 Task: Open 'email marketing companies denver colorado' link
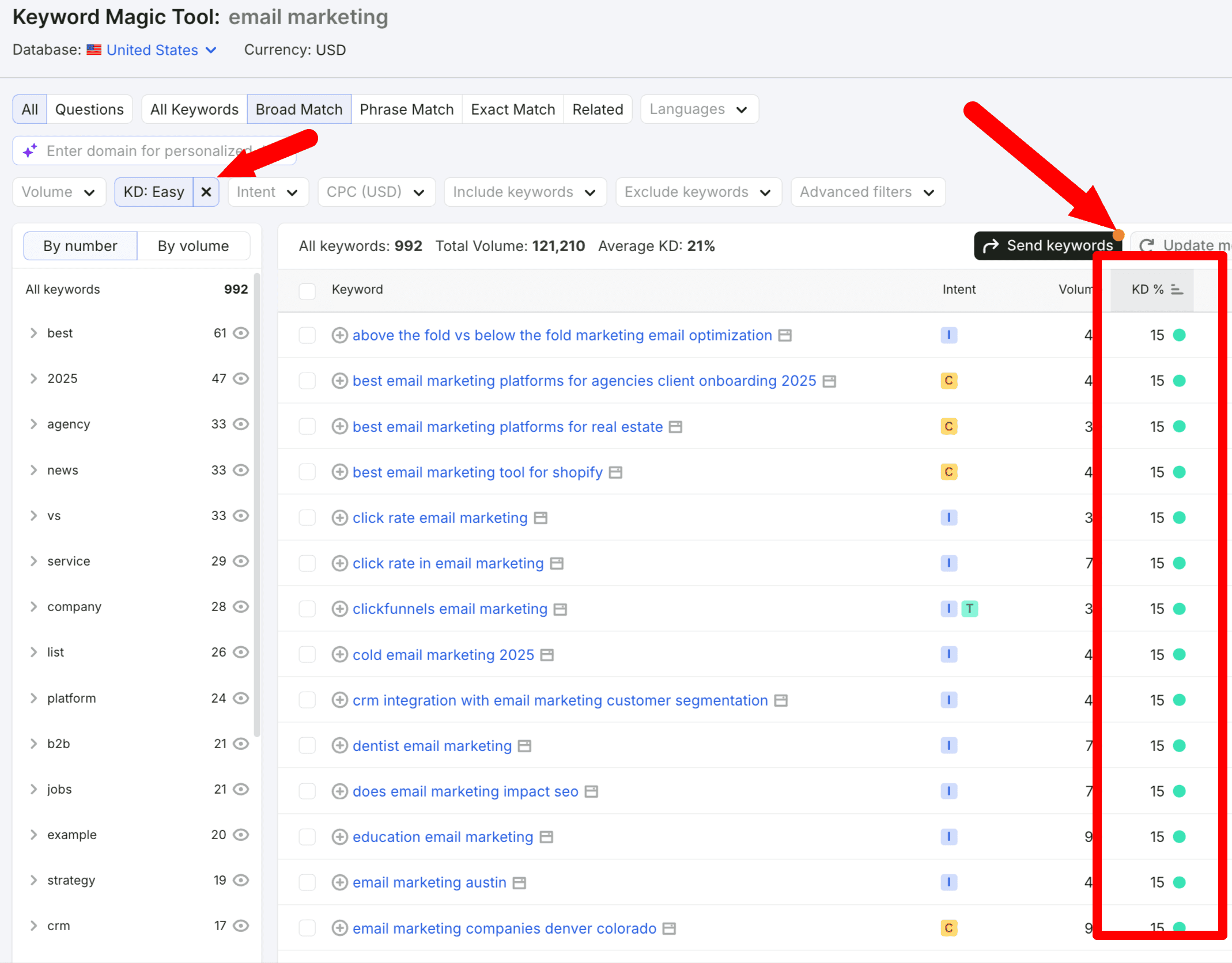tap(504, 928)
